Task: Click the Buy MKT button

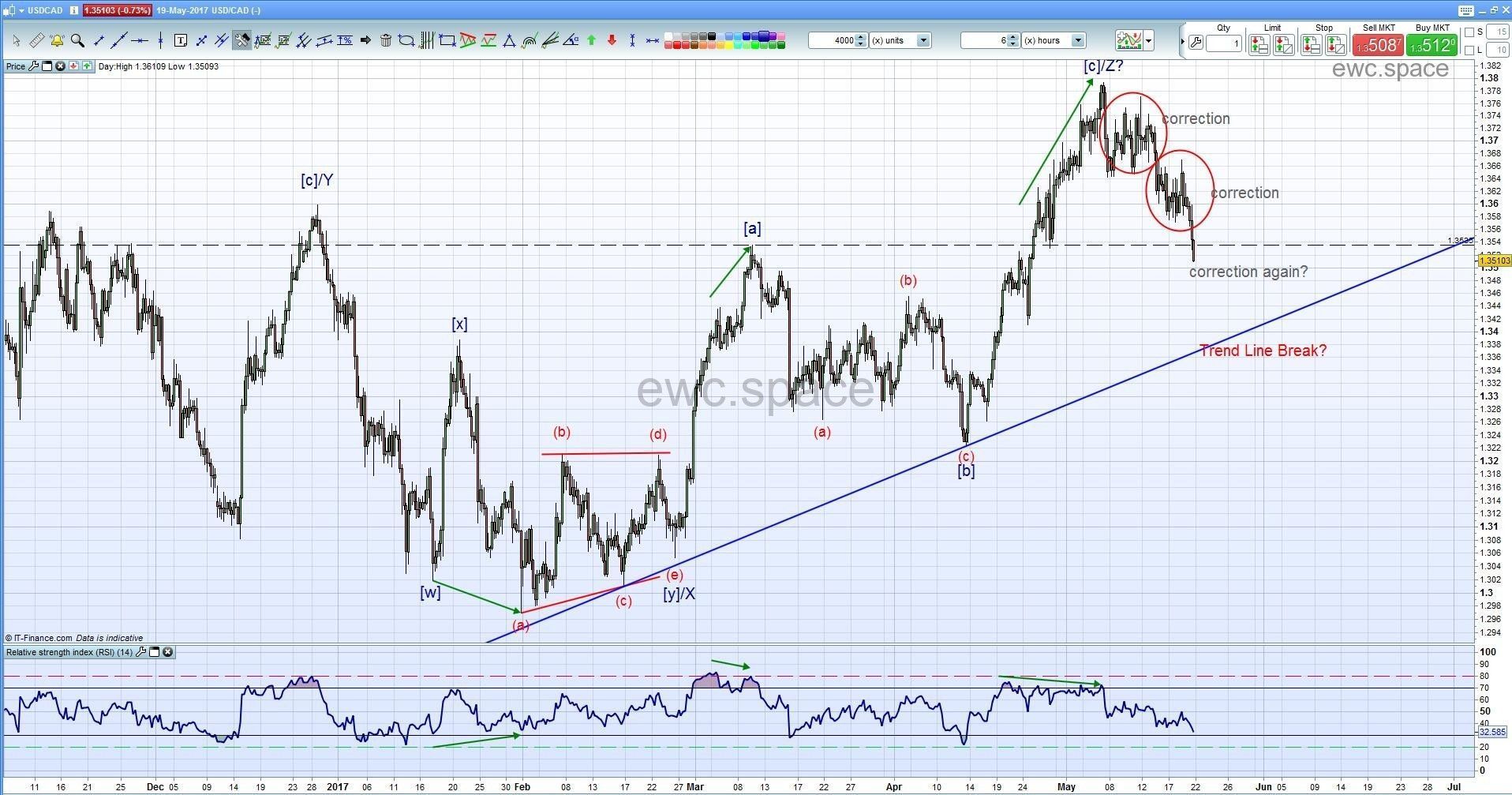Action: point(1432,44)
